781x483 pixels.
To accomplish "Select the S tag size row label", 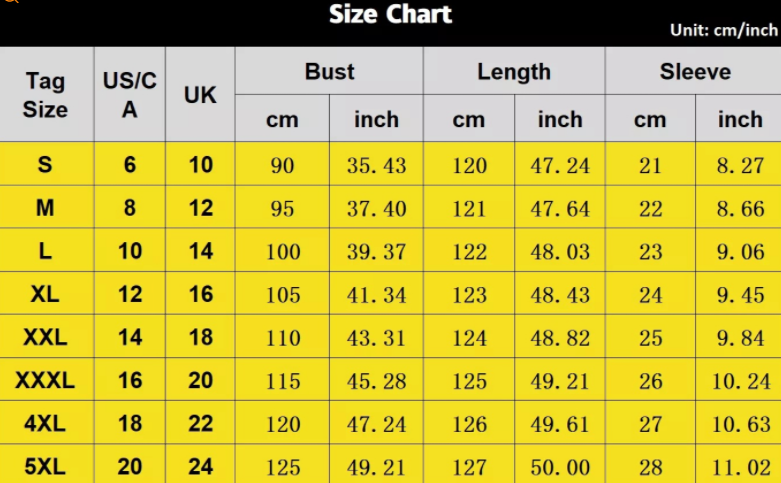I will (x=45, y=165).
